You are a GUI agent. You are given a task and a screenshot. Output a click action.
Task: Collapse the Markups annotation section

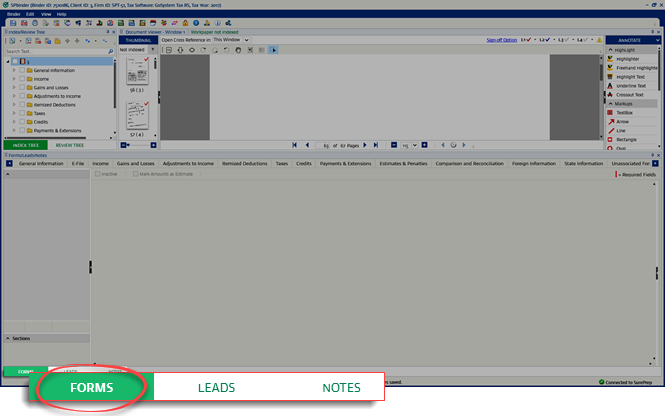click(611, 104)
